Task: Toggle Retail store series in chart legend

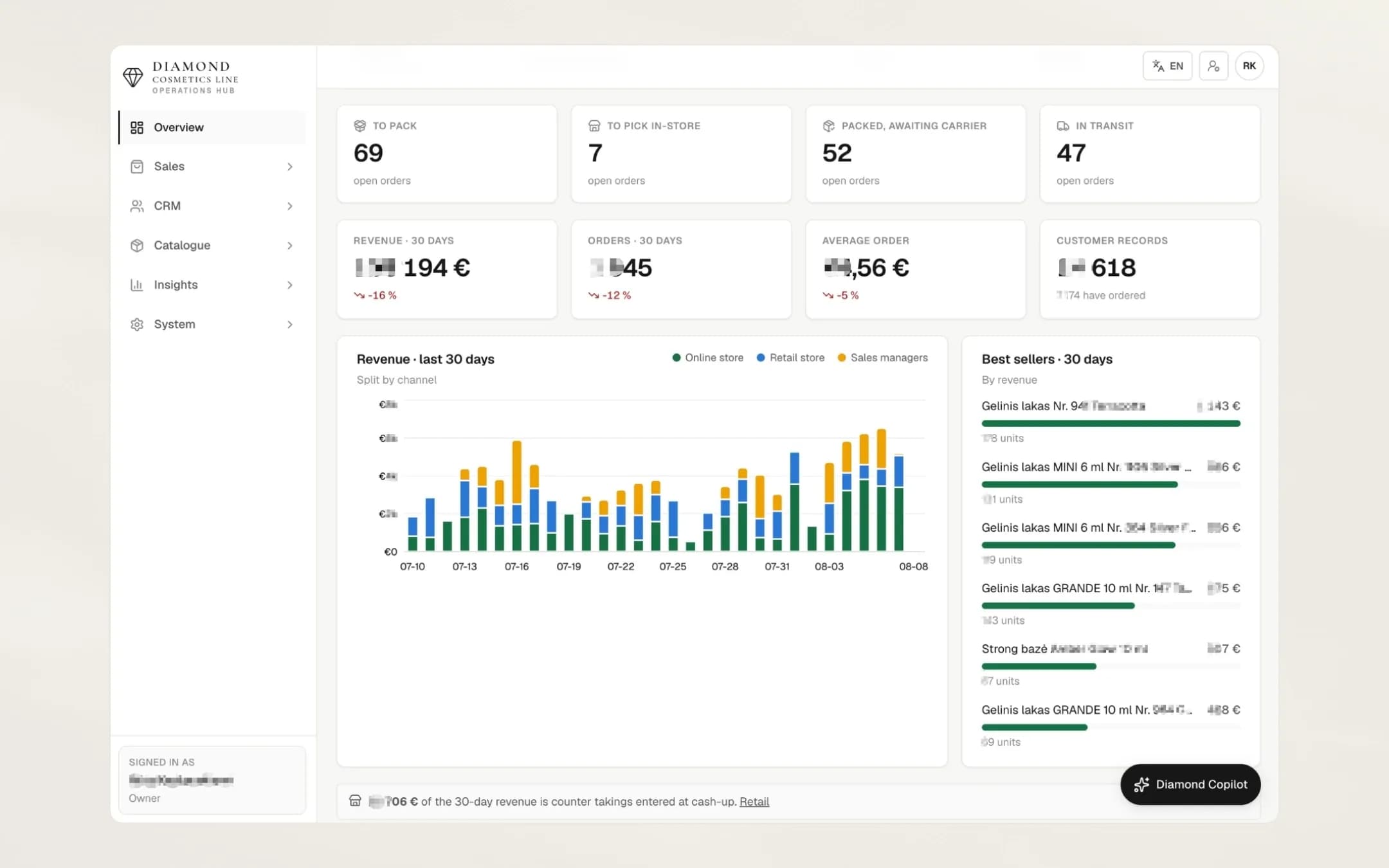Action: click(790, 357)
